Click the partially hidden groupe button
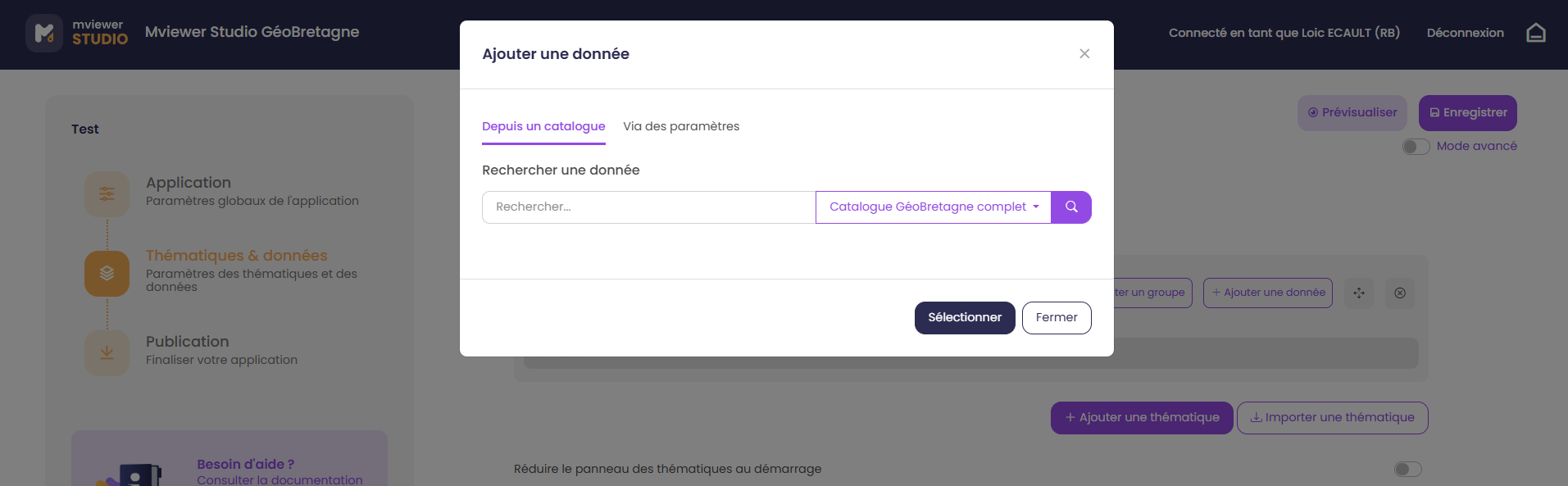Viewport: 1568px width, 486px height. pos(1152,293)
